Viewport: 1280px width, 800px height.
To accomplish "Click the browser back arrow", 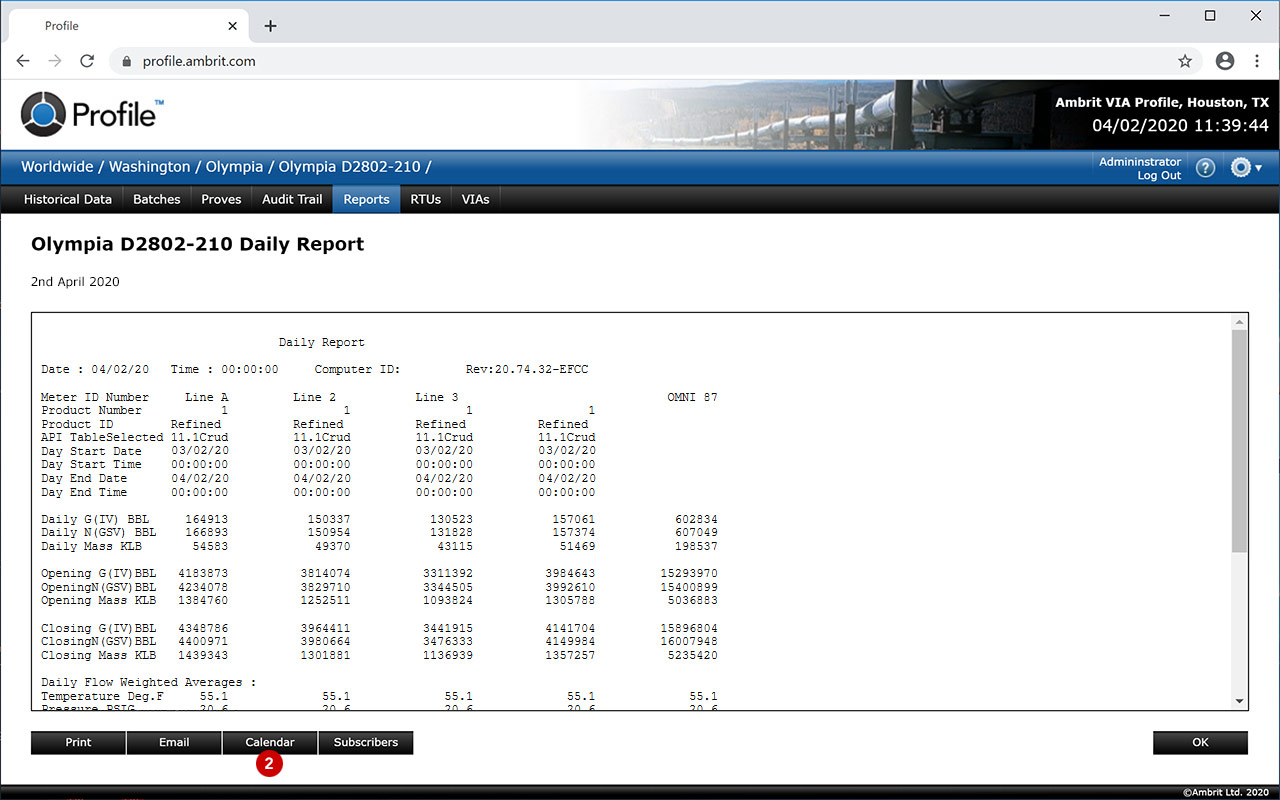I will click(23, 61).
